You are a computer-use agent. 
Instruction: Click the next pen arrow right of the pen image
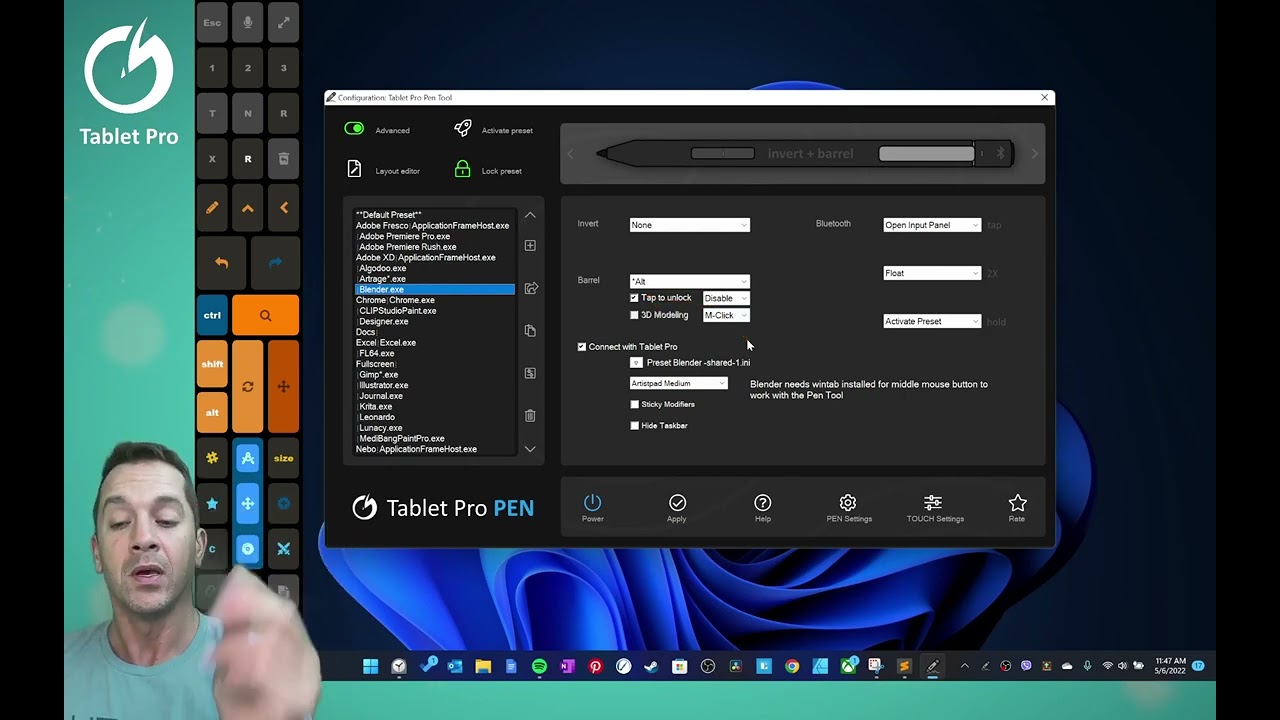click(x=1034, y=154)
